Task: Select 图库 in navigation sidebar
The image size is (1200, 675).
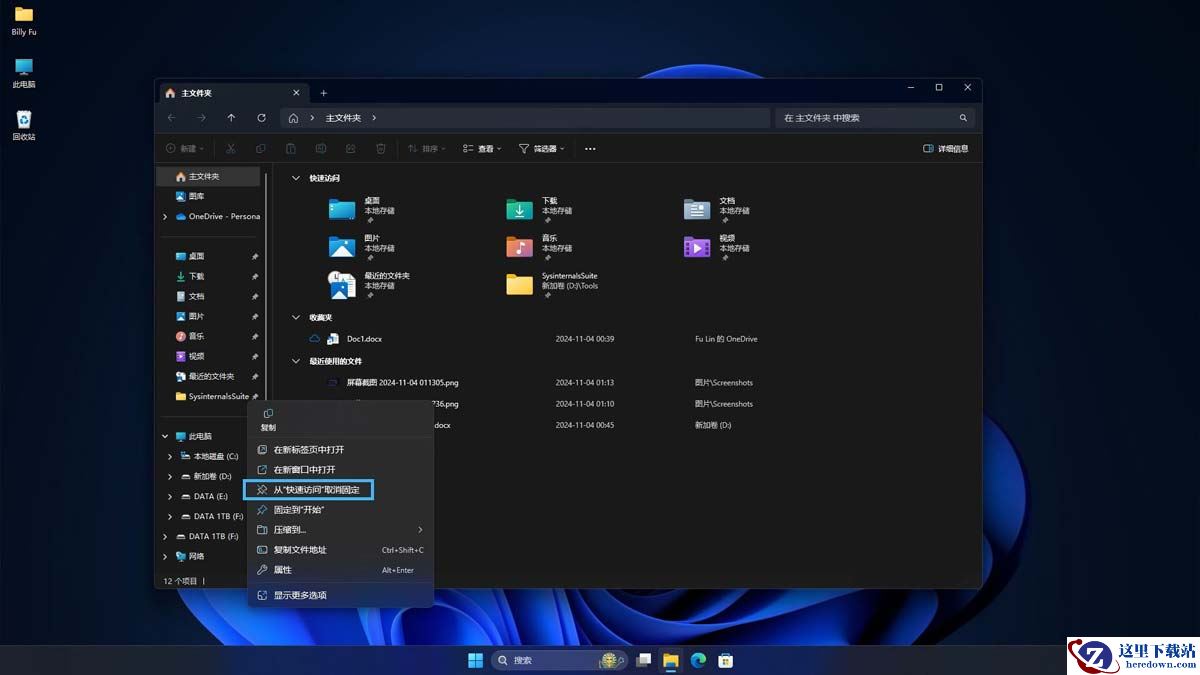Action: 210,197
